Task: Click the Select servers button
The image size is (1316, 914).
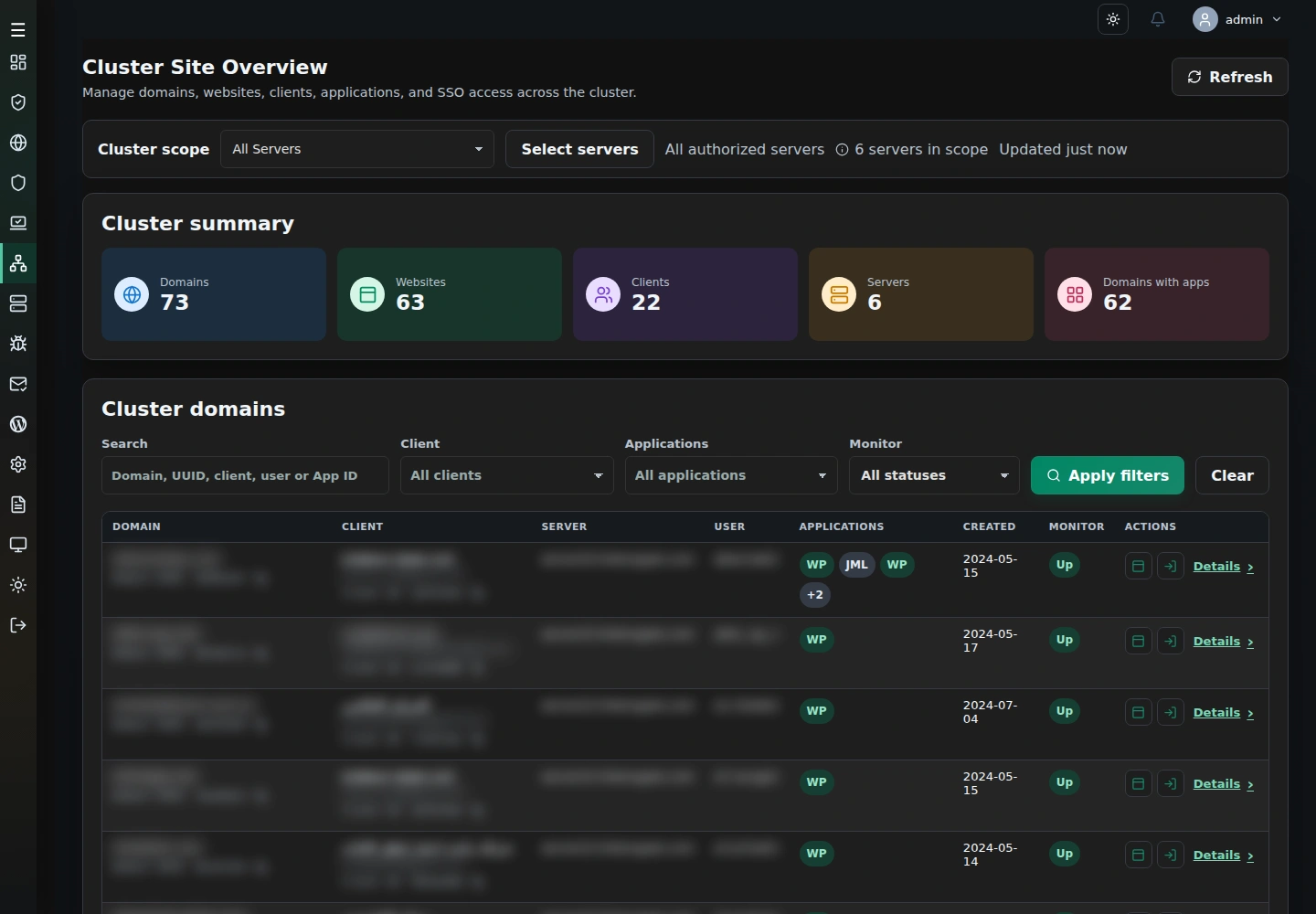Action: coord(579,149)
